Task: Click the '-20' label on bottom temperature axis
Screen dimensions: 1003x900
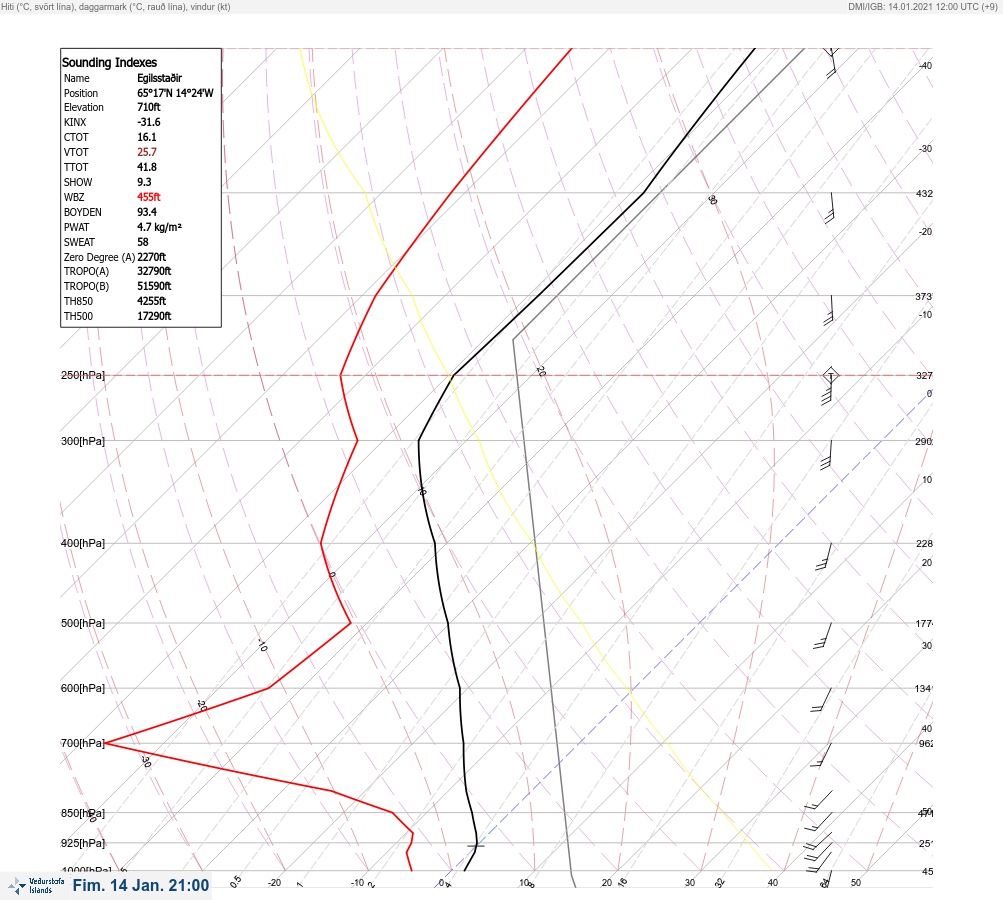Action: pos(274,883)
